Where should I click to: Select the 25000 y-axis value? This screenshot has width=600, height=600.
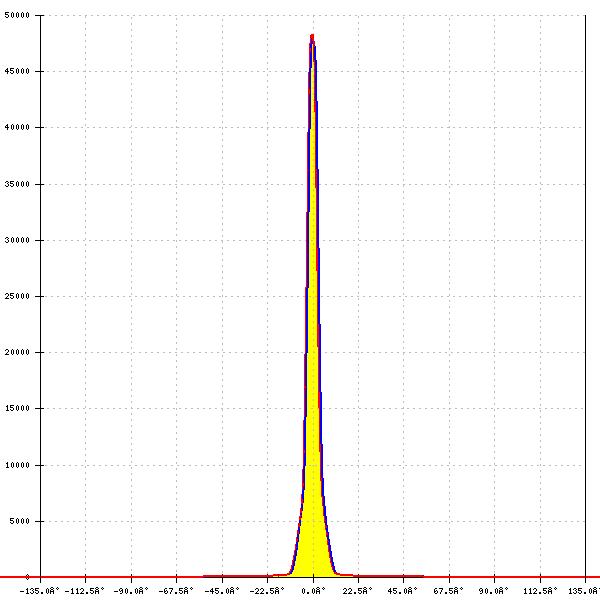[17, 296]
